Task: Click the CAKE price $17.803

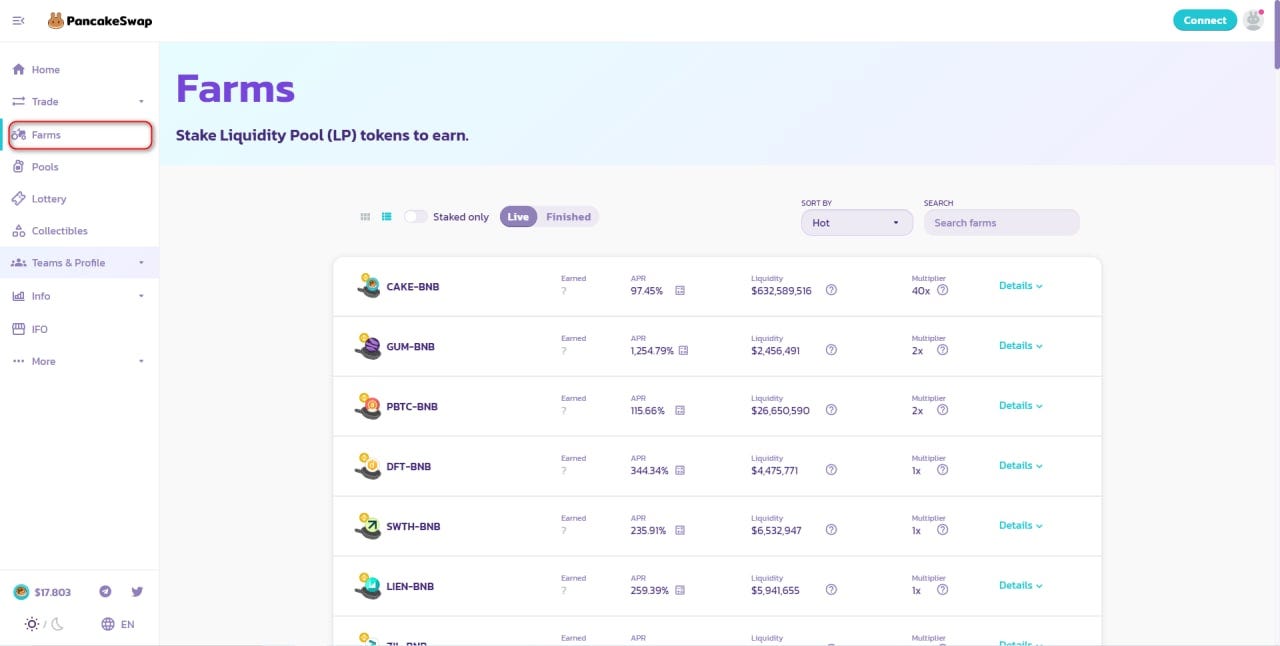Action: pos(42,592)
